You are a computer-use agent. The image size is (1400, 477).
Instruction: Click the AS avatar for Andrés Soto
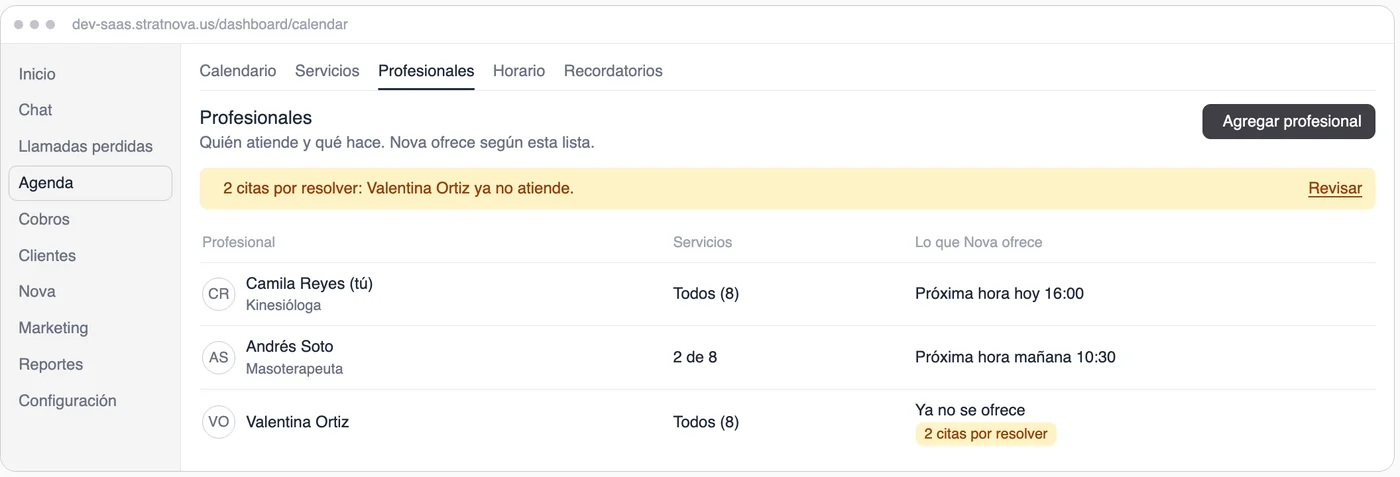[x=218, y=357]
